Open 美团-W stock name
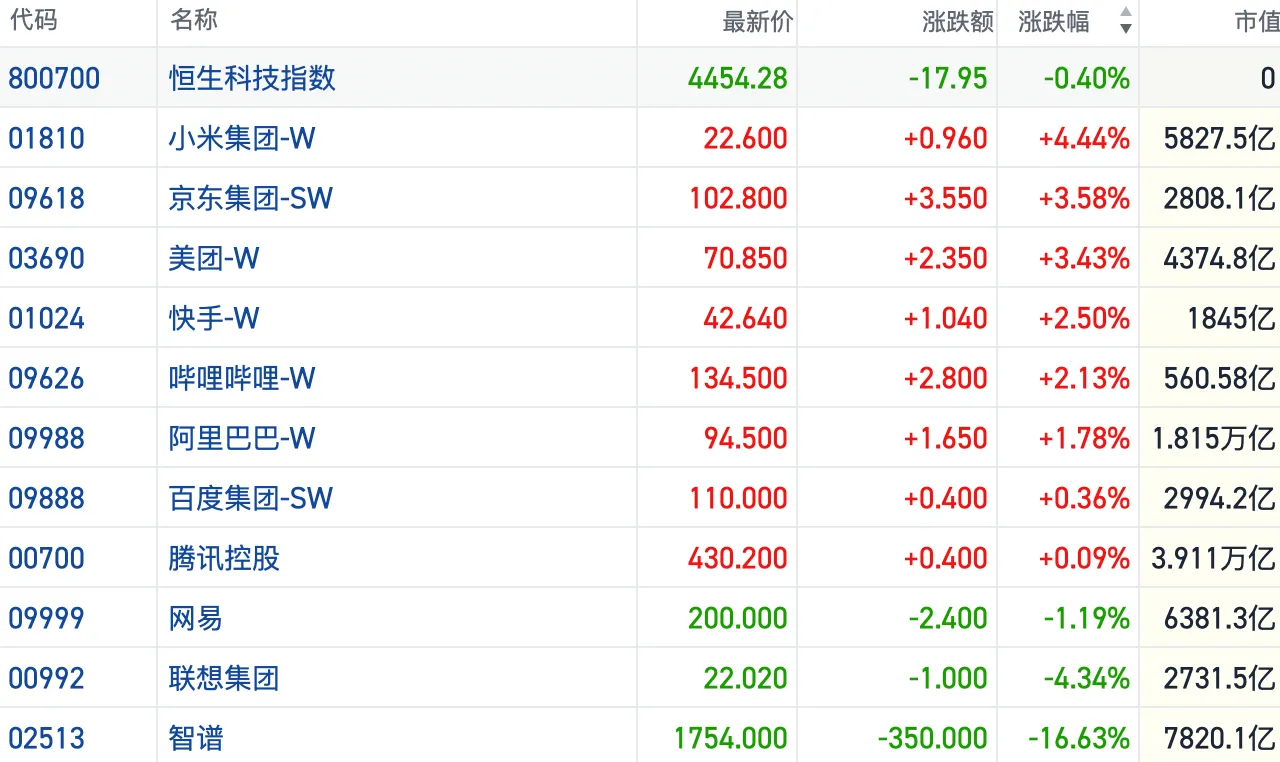 pos(214,258)
